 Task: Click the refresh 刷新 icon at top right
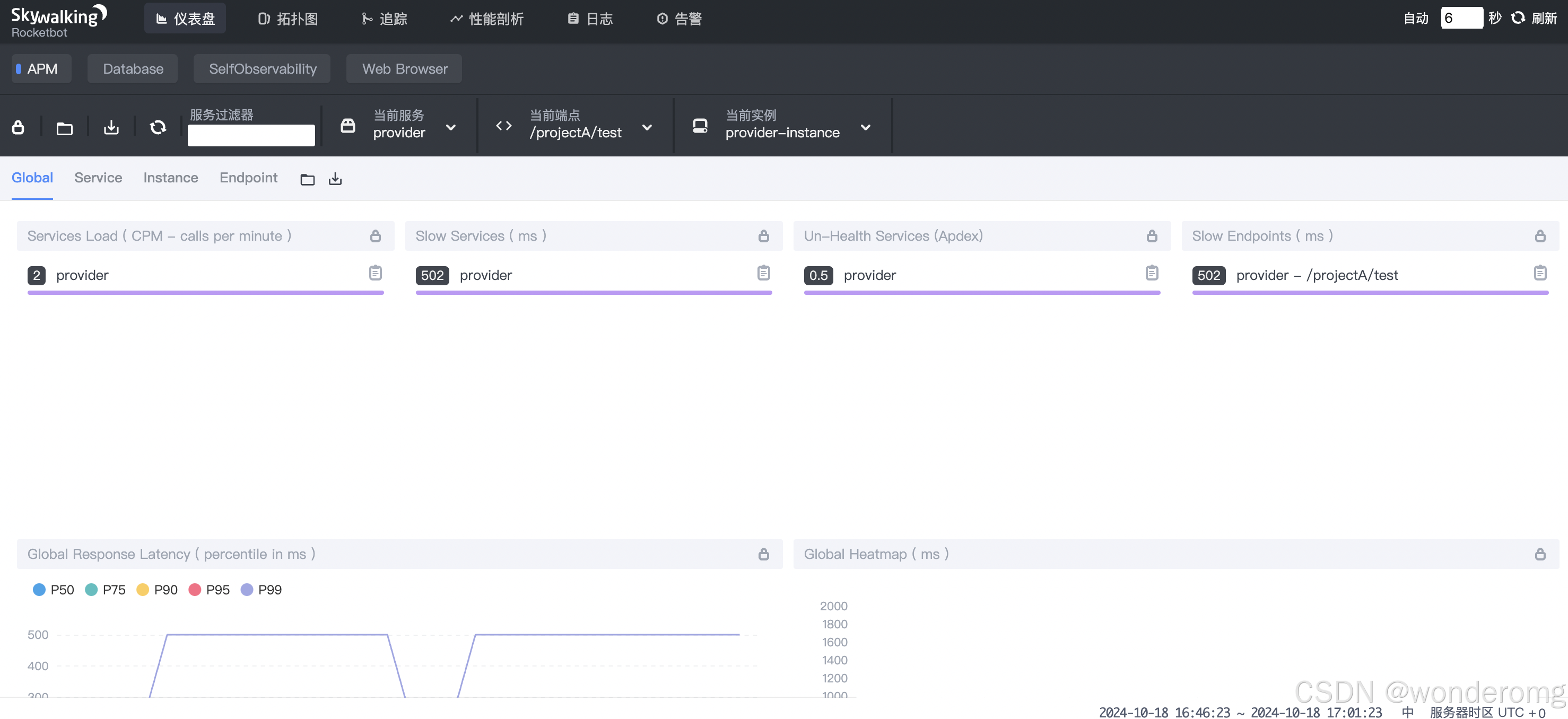coord(1519,18)
